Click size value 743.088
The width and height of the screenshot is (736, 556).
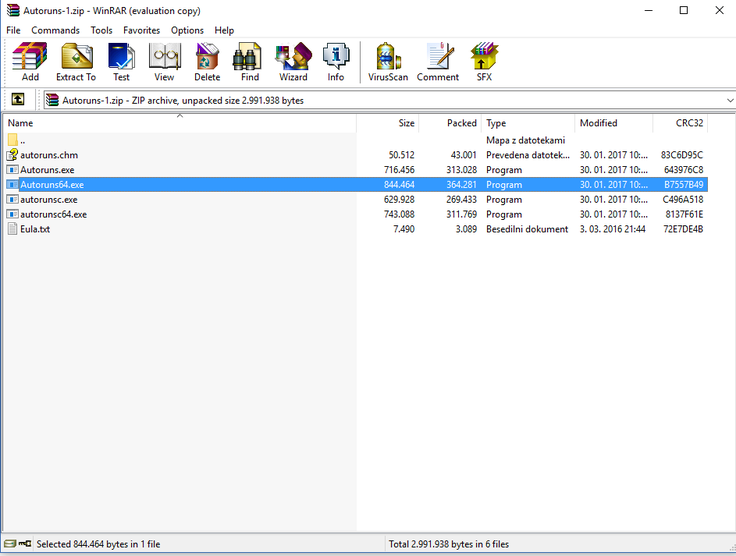pyautogui.click(x=399, y=214)
